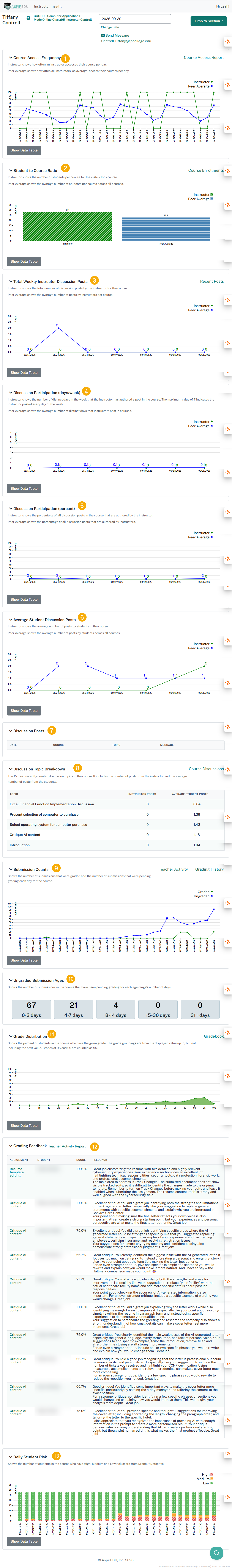The width and height of the screenshot is (232, 1568).
Task: Click 'Select operating system for computer purchase' topic
Action: coord(48,825)
